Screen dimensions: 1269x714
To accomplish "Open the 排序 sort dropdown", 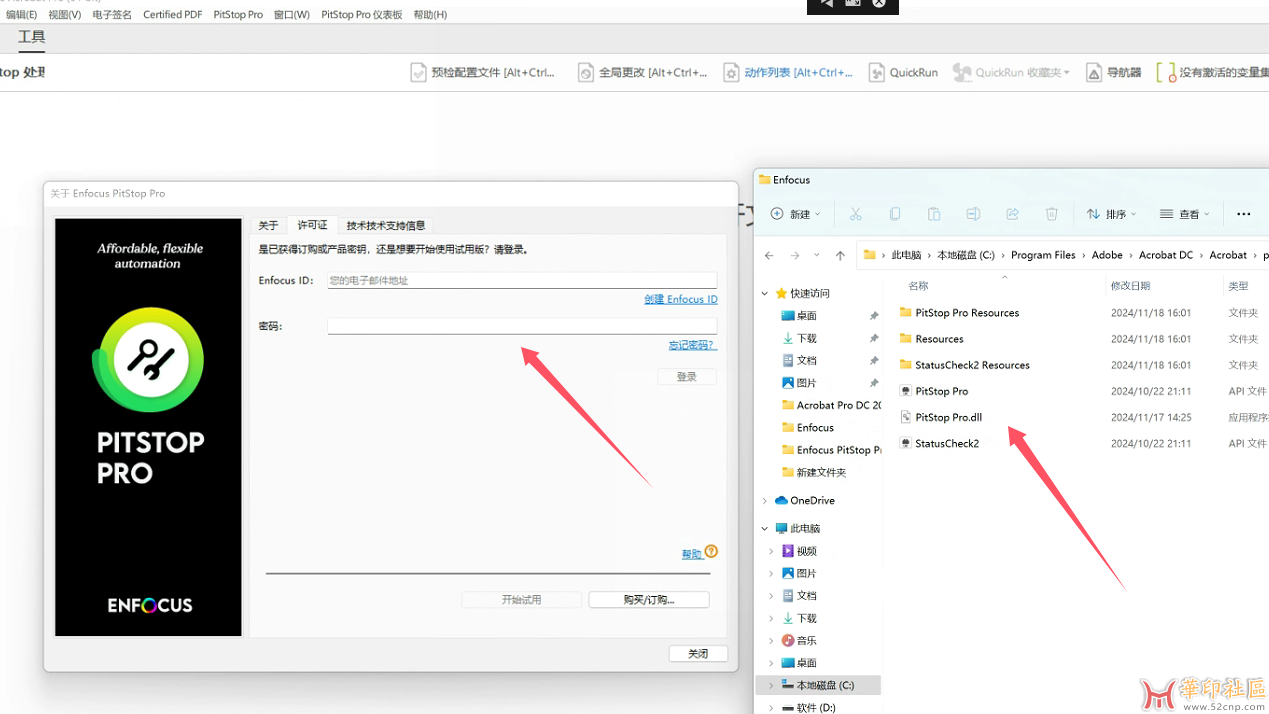I will pyautogui.click(x=1112, y=214).
